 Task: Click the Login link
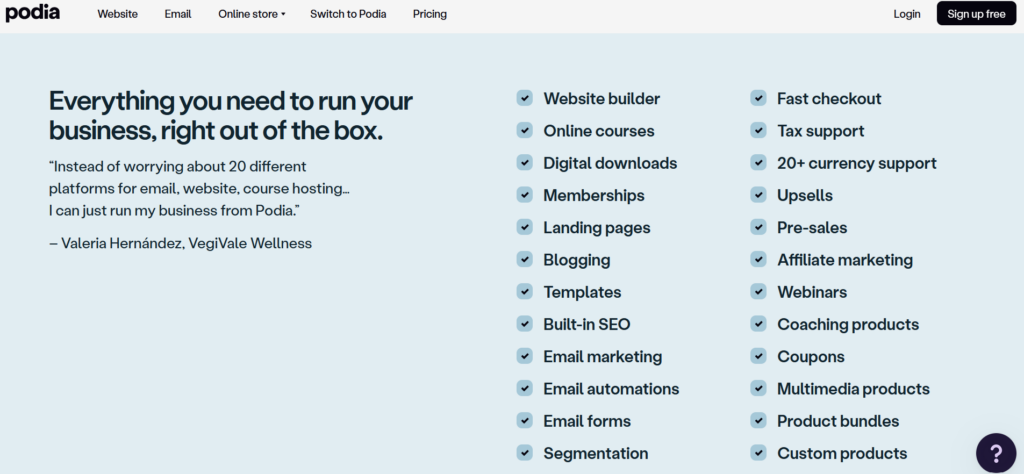tap(907, 14)
